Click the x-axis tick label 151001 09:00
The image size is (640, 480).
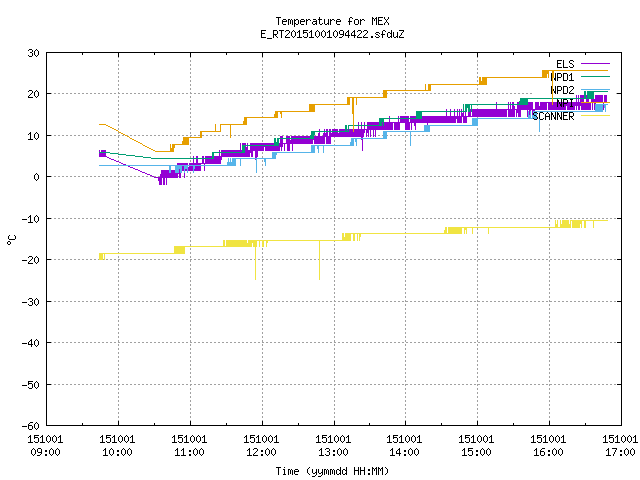(45, 446)
